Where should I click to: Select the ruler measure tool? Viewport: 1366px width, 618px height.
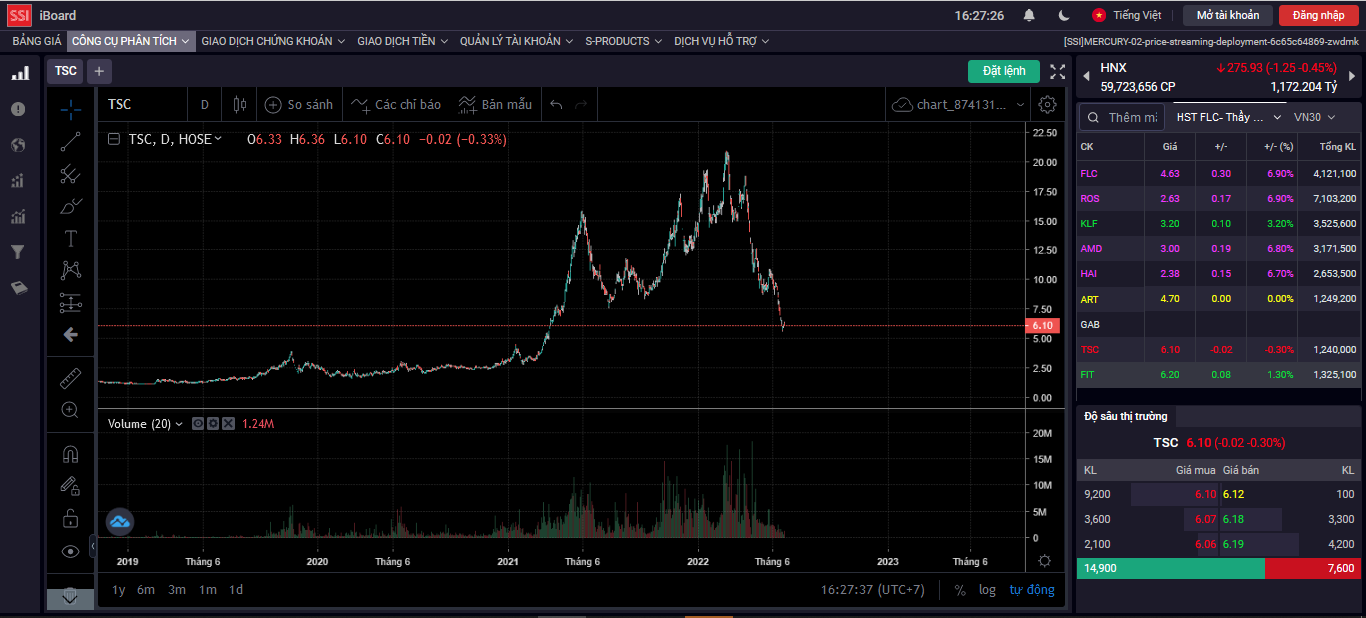[x=70, y=378]
